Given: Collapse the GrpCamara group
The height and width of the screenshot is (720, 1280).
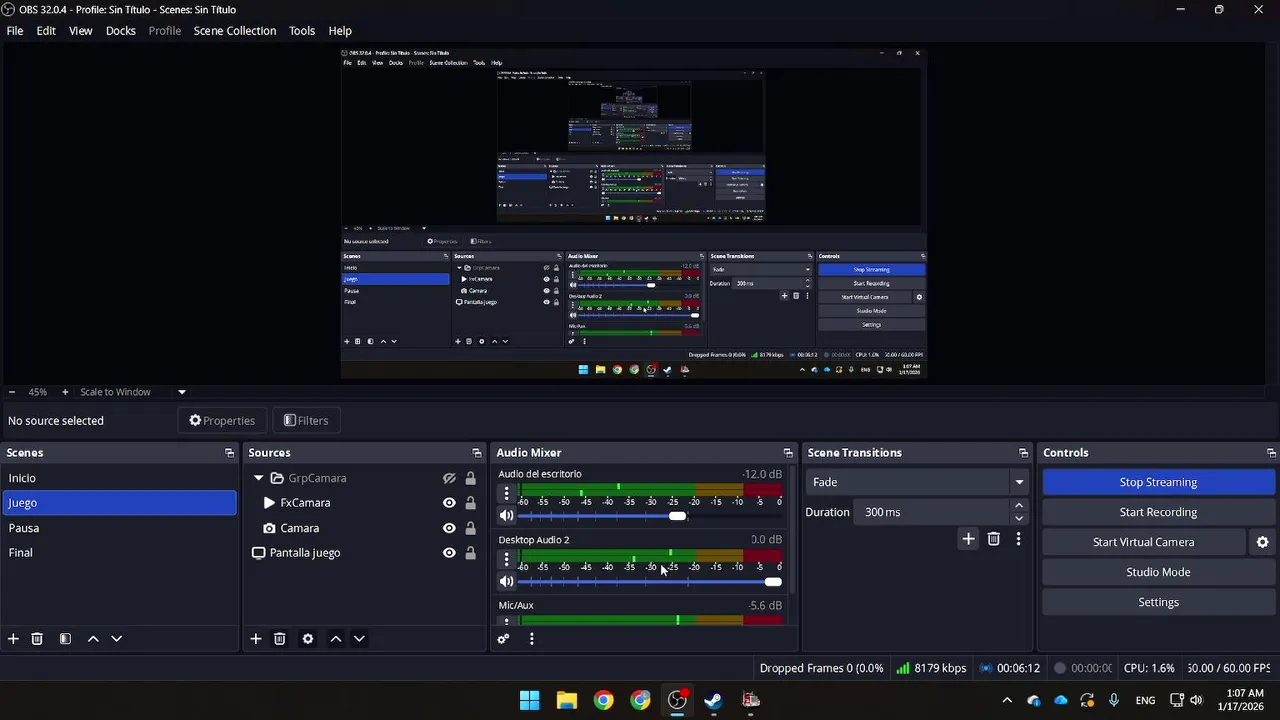Looking at the screenshot, I should 258,478.
